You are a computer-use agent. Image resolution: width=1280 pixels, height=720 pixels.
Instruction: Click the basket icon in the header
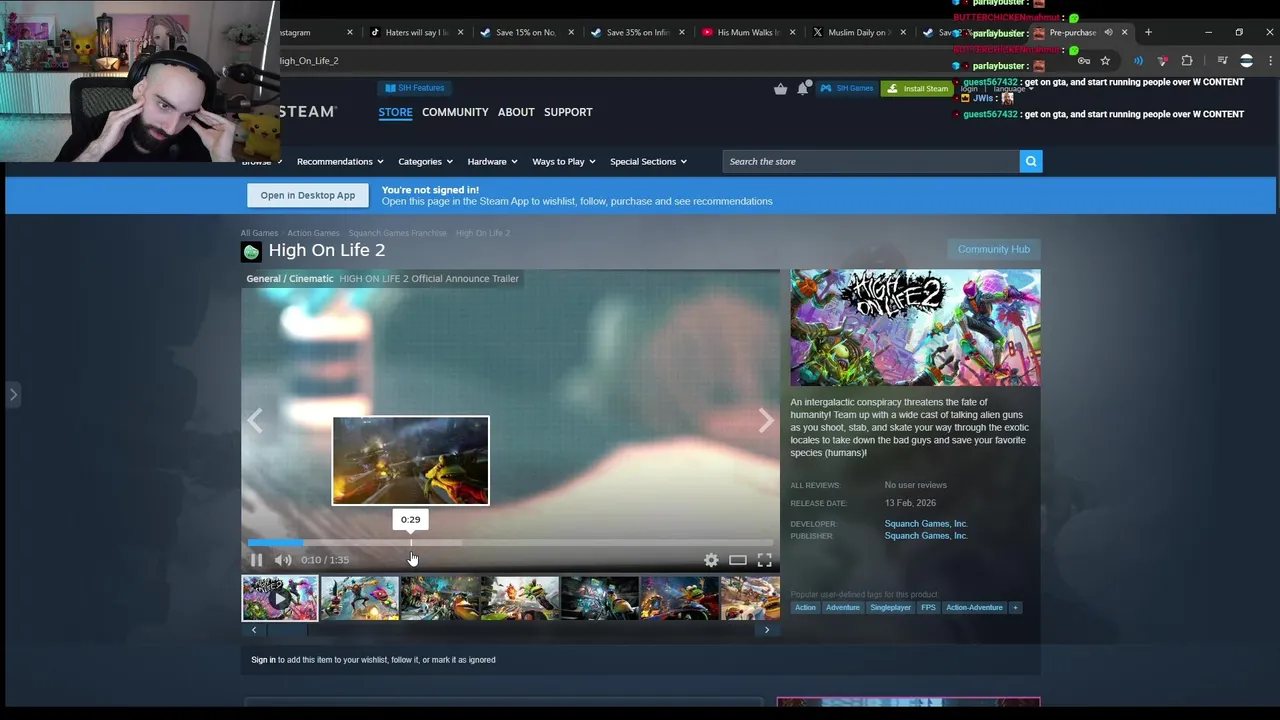tap(780, 89)
